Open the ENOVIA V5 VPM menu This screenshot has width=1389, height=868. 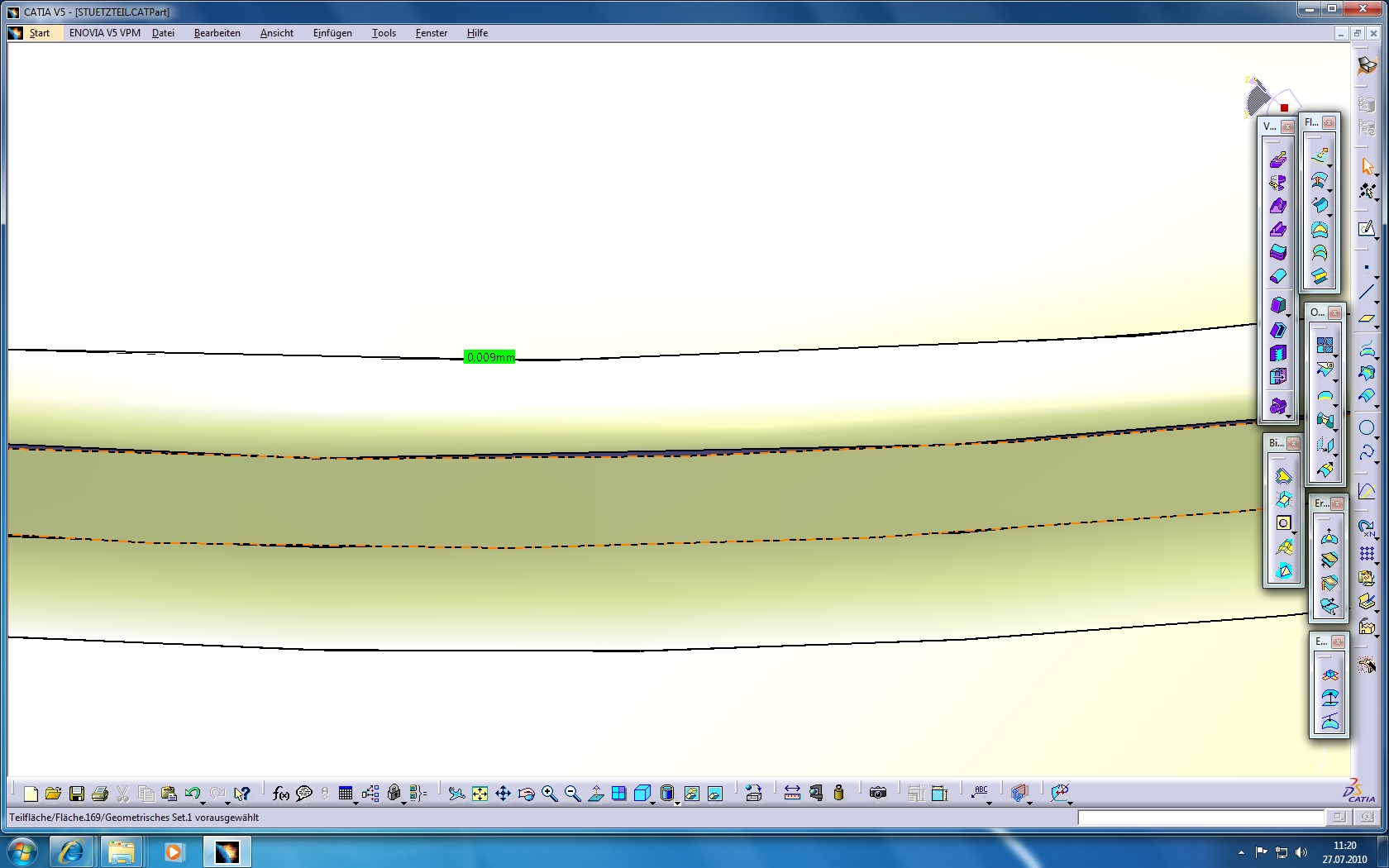tap(105, 33)
